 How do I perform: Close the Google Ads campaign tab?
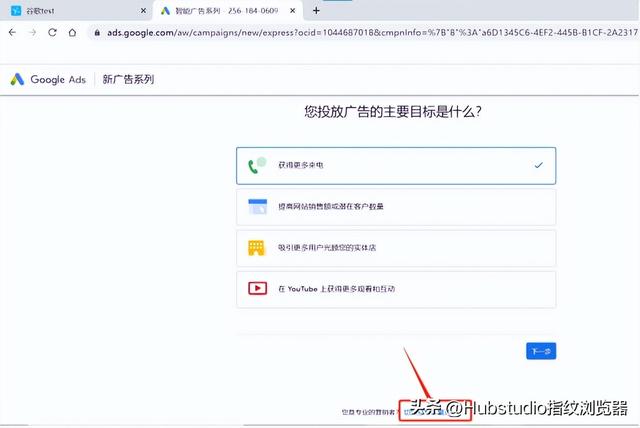point(293,11)
